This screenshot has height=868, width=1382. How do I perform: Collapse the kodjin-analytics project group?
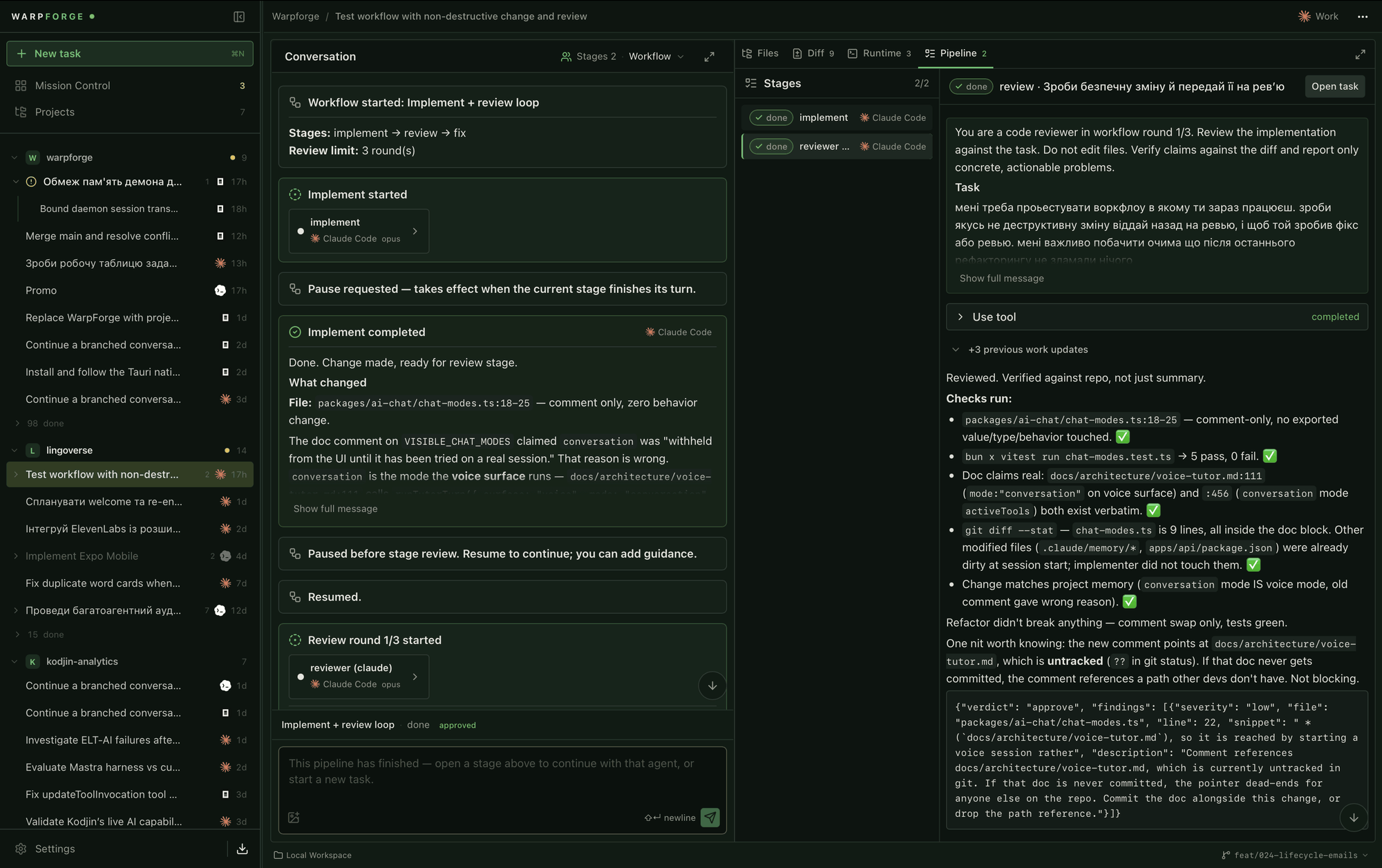coord(15,662)
